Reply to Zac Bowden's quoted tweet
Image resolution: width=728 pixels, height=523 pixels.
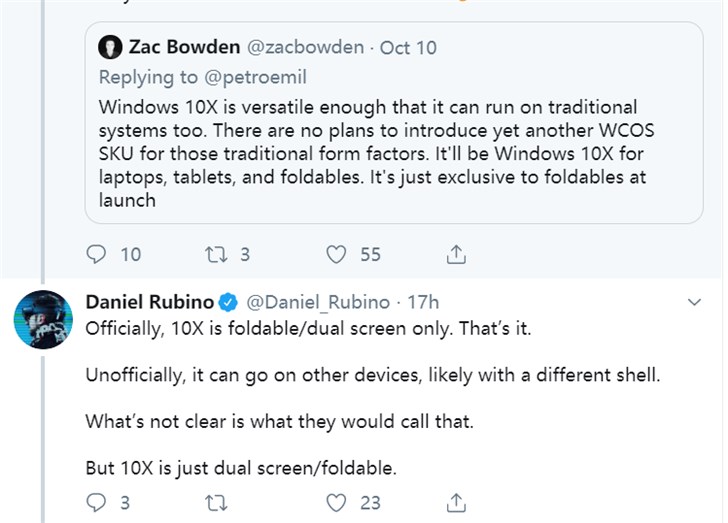(97, 254)
